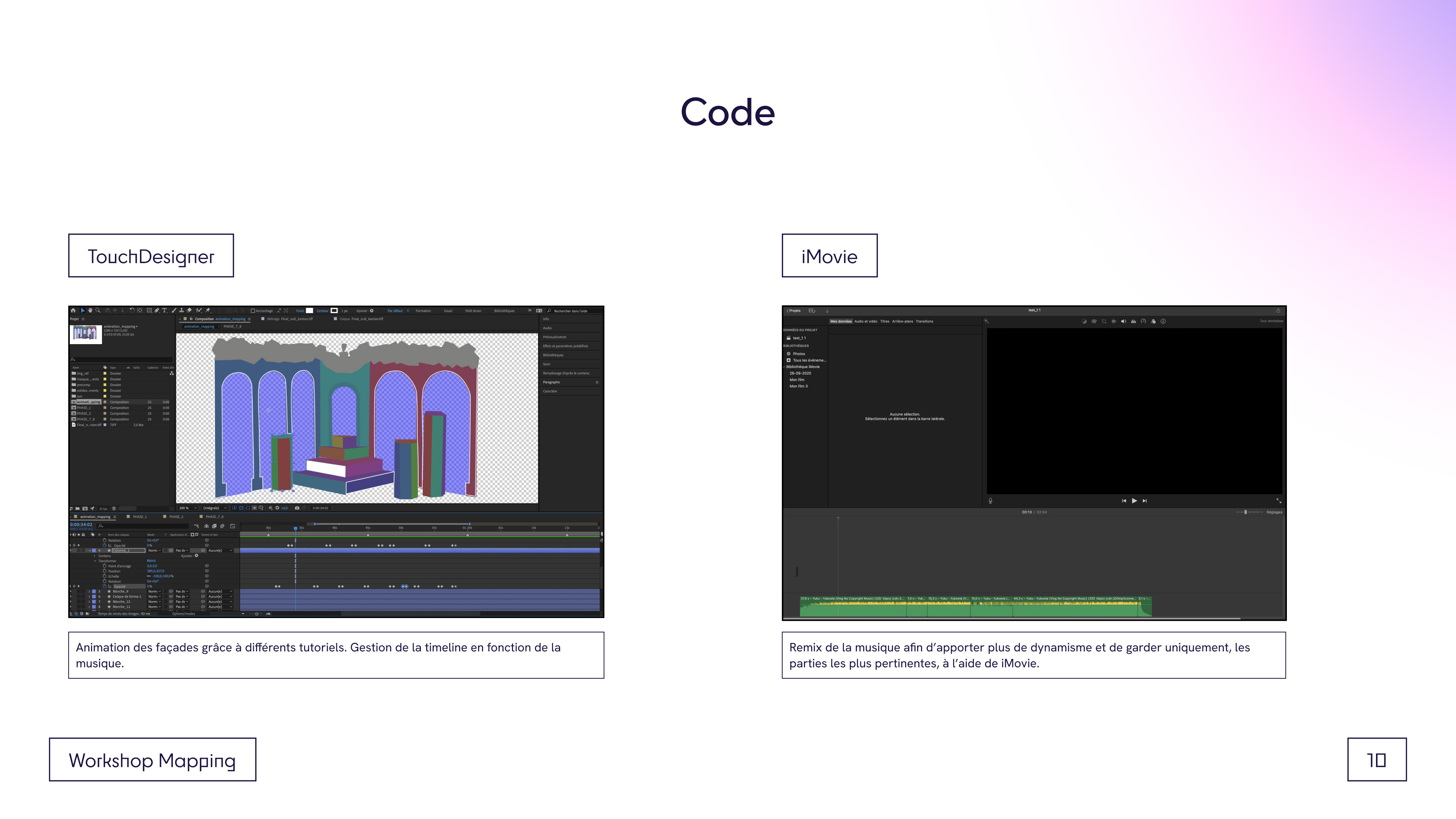
Task: Expand the Calque de forme 1 layer
Action: [89, 597]
